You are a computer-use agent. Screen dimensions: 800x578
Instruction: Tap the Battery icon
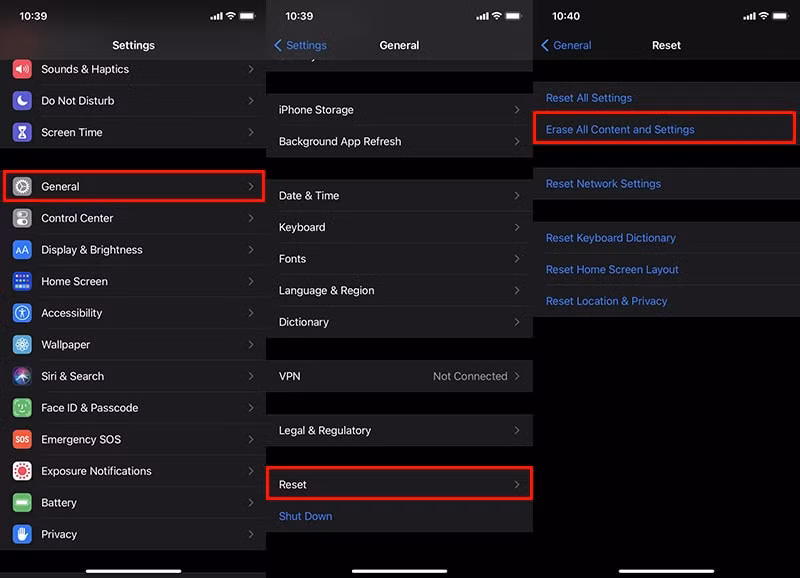coord(22,503)
